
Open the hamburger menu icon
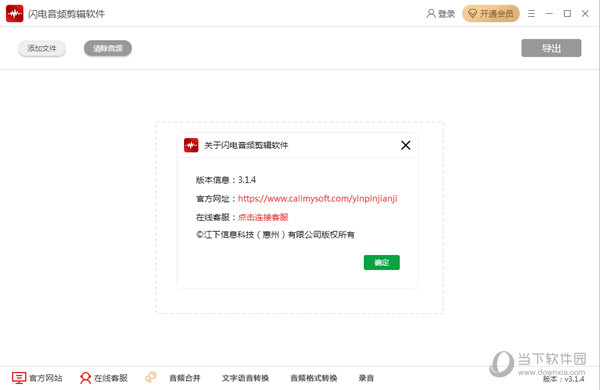coord(531,14)
